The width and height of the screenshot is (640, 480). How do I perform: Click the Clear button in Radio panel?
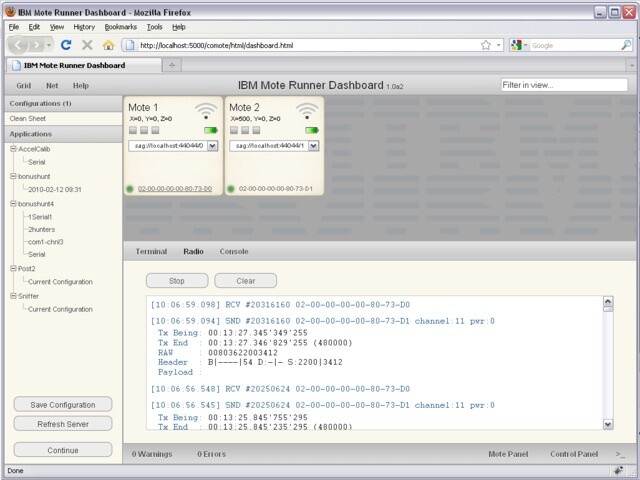coord(246,281)
